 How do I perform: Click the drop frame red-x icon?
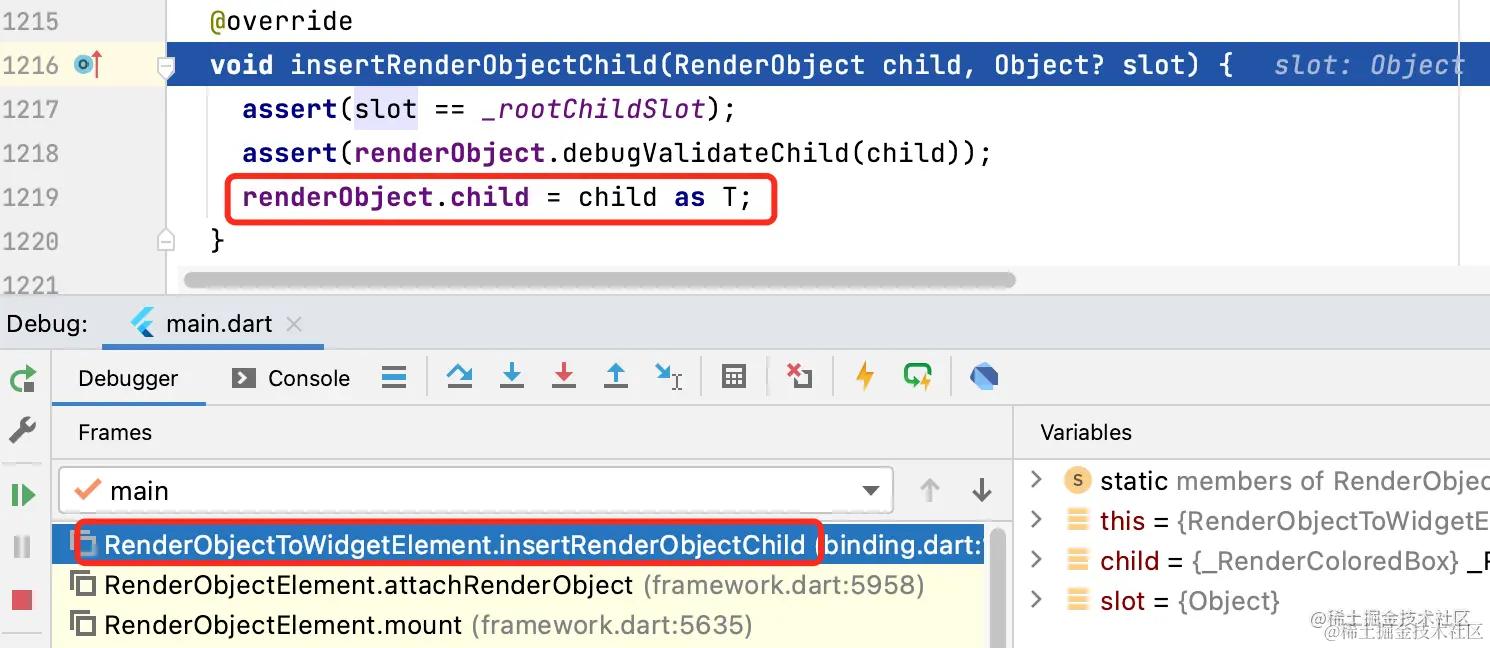click(799, 376)
